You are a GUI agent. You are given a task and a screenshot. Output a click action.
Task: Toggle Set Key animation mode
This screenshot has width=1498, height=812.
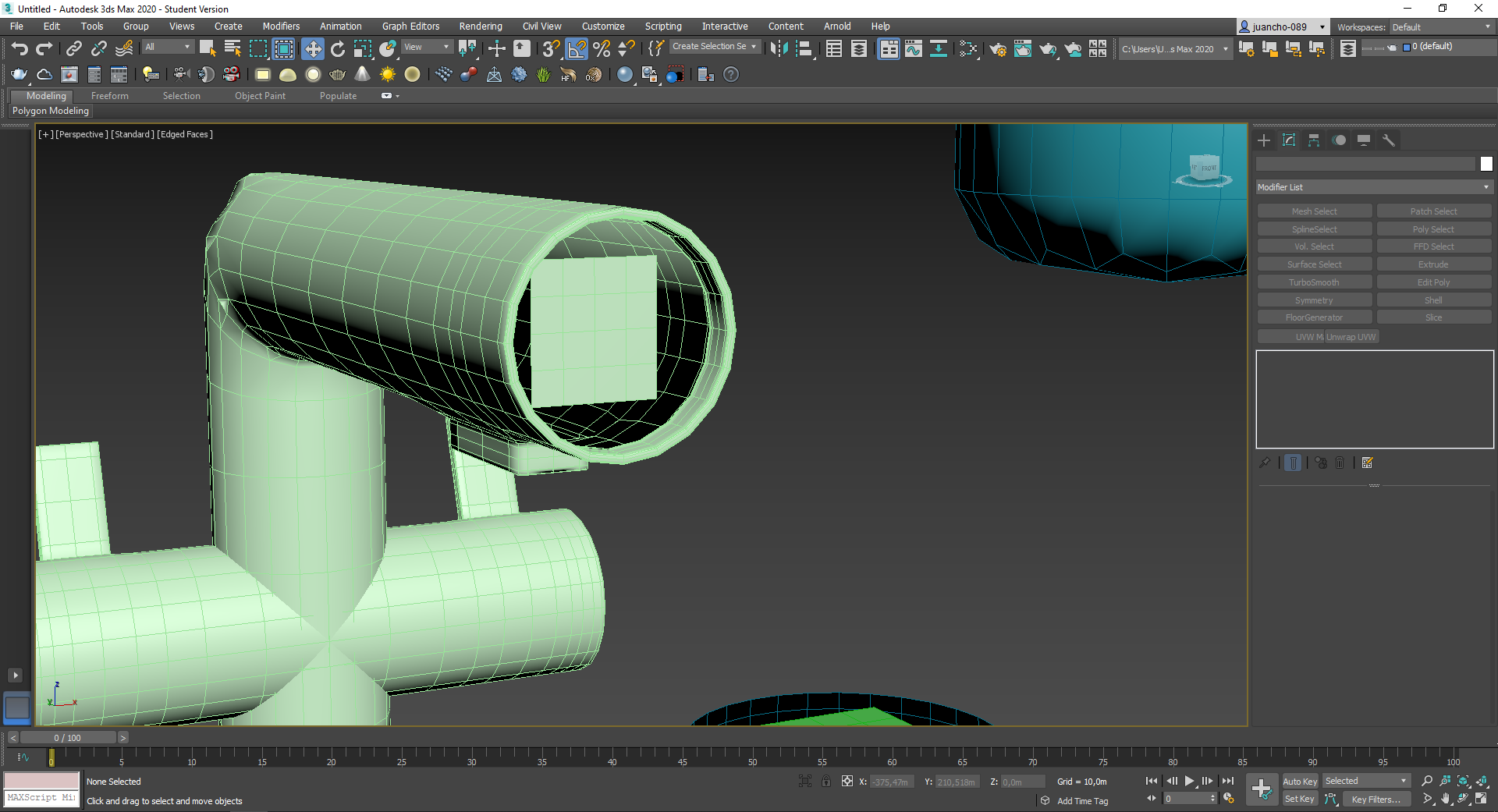[x=1300, y=799]
